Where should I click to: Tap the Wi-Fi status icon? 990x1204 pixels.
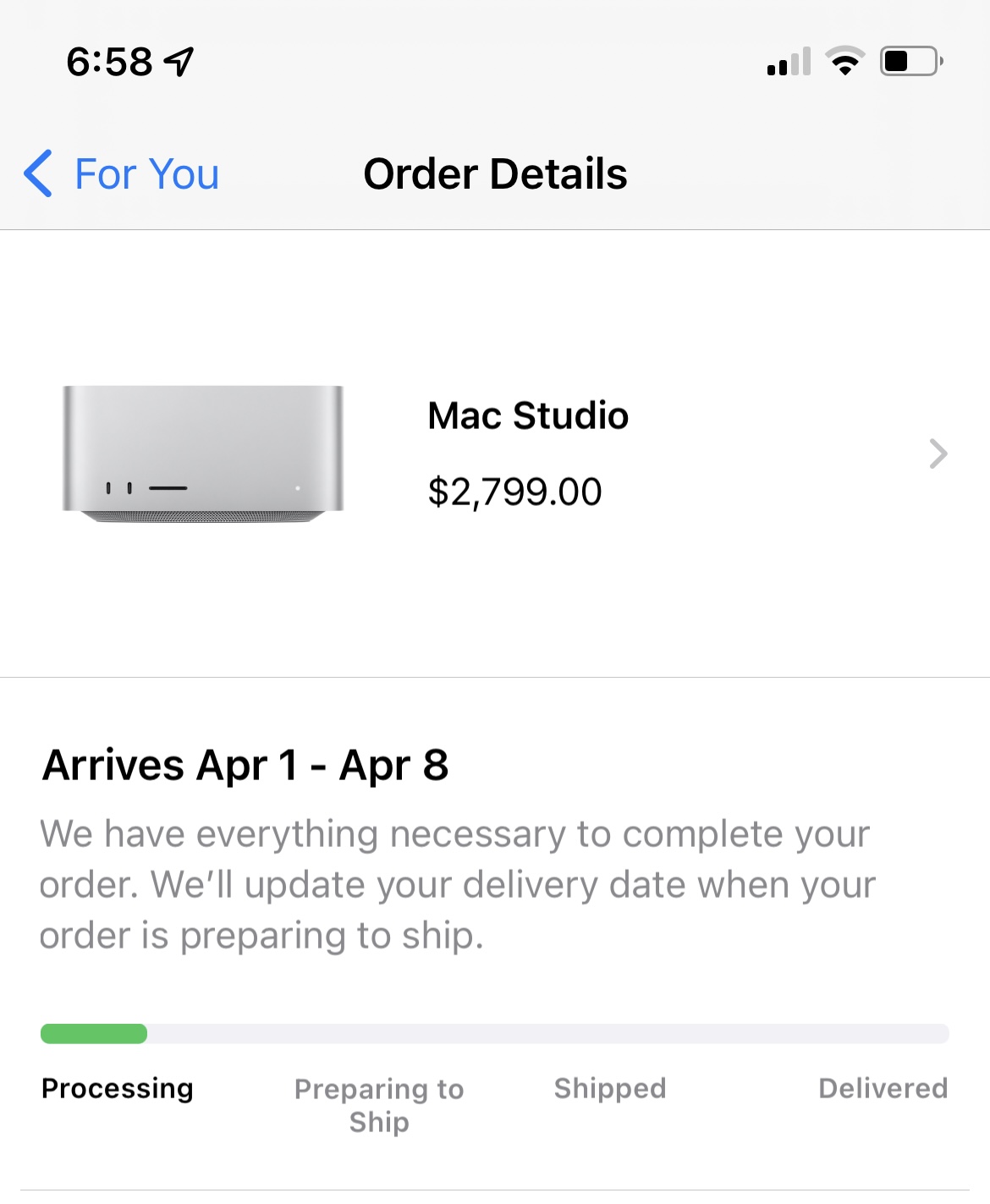coord(844,61)
